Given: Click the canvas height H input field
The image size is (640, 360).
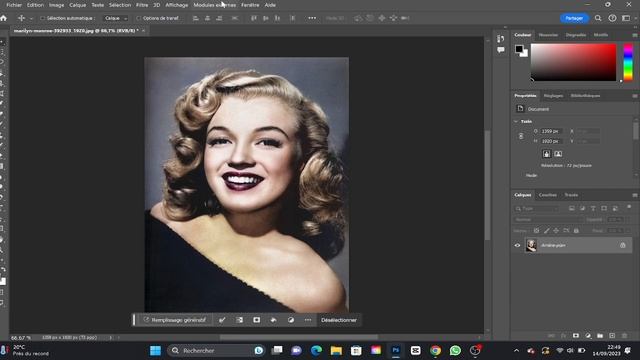Looking at the screenshot, I should coord(551,141).
